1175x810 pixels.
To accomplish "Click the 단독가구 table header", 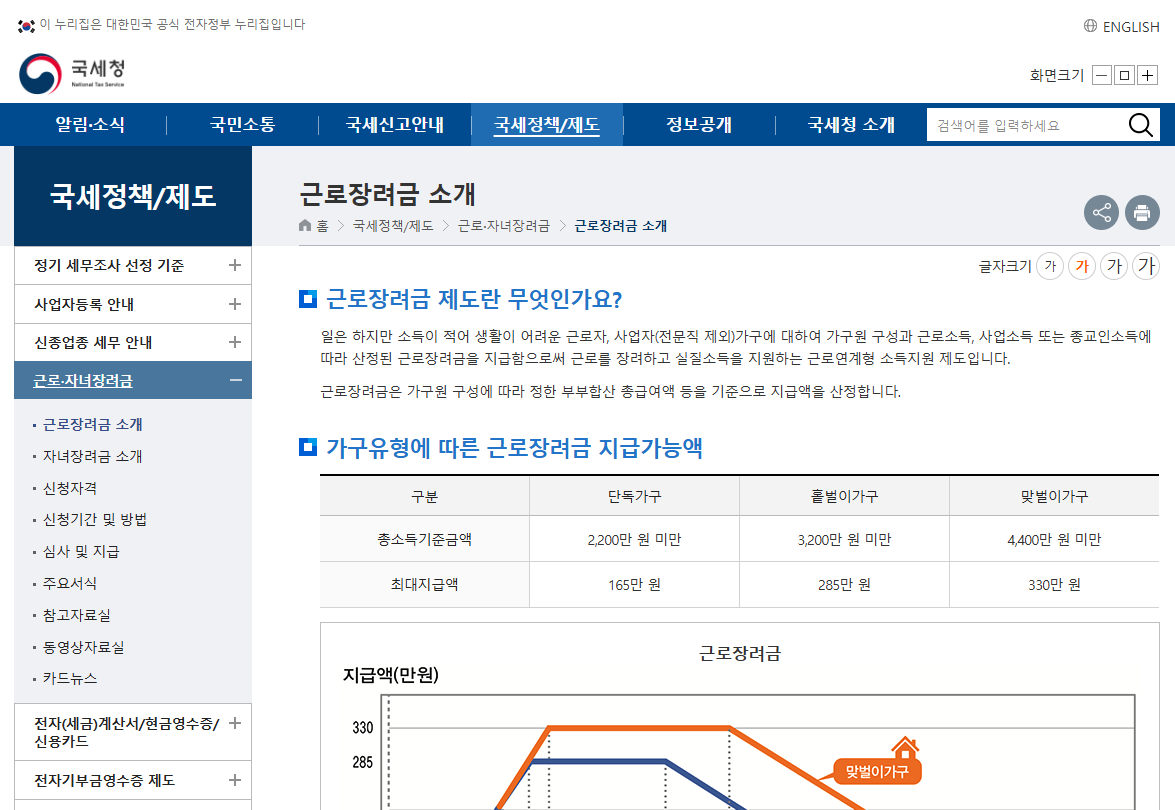I will click(x=634, y=496).
